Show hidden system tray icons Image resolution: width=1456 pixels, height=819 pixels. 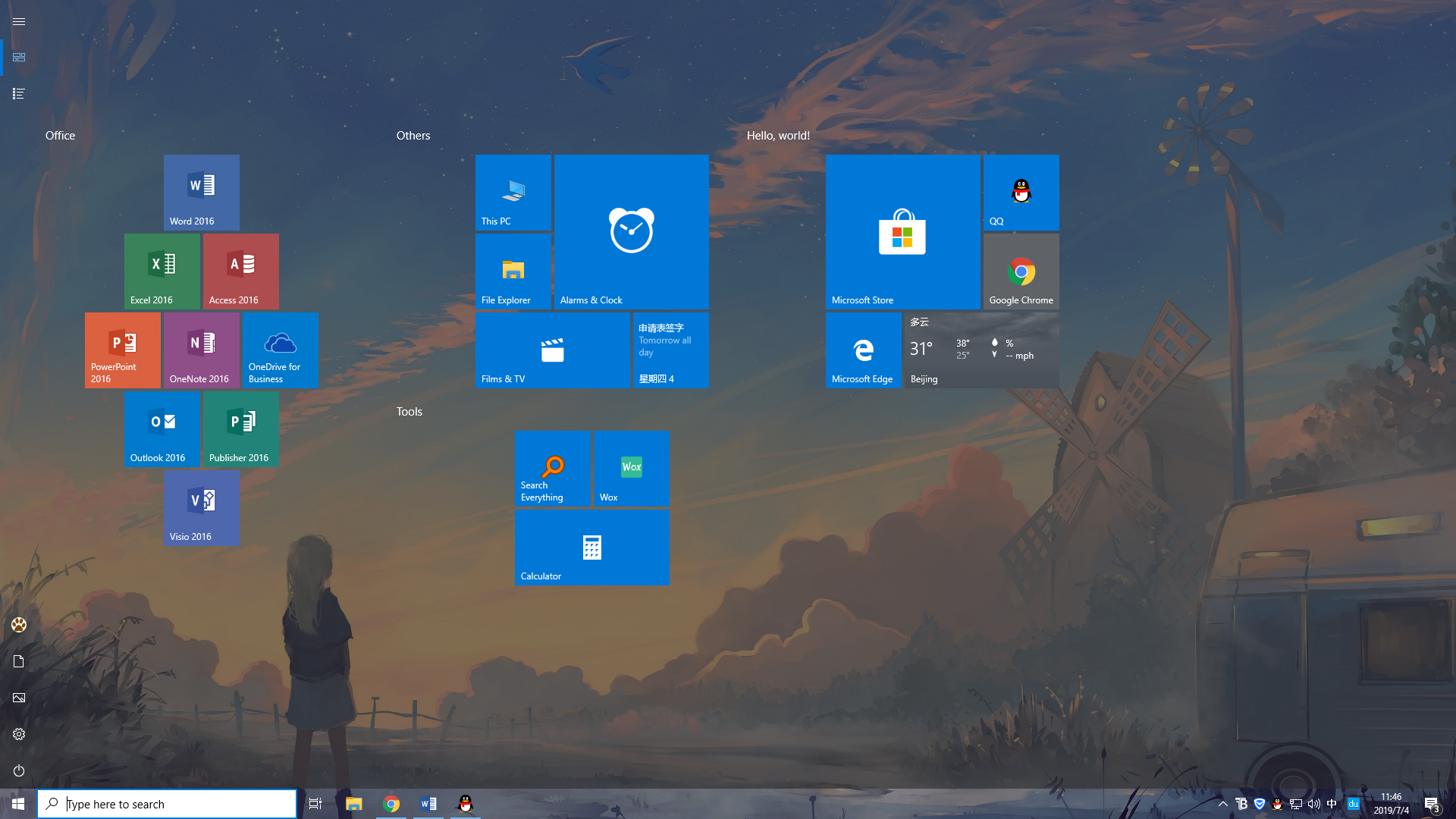pos(1222,804)
